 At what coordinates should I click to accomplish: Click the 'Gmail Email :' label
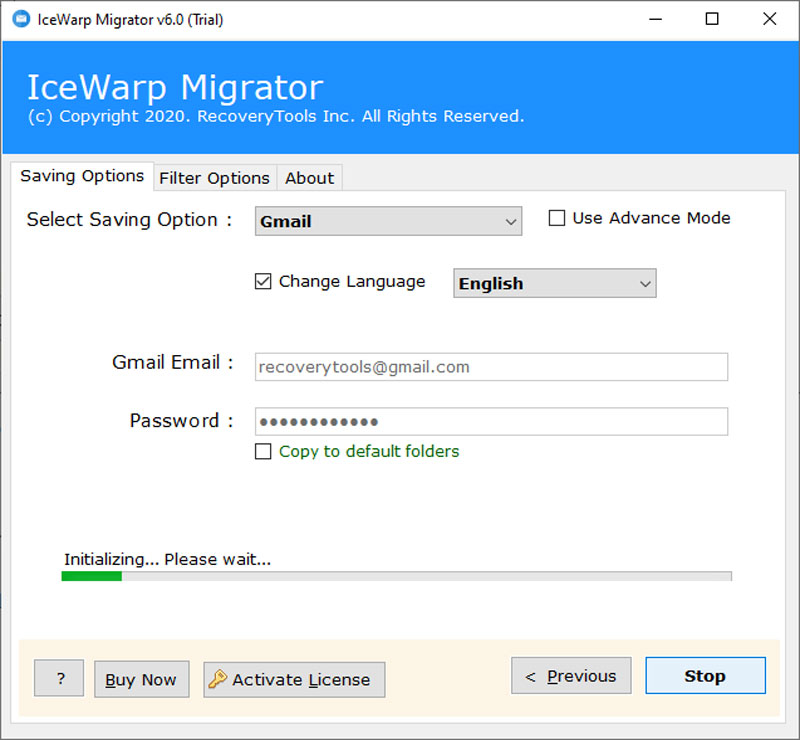coord(172,362)
